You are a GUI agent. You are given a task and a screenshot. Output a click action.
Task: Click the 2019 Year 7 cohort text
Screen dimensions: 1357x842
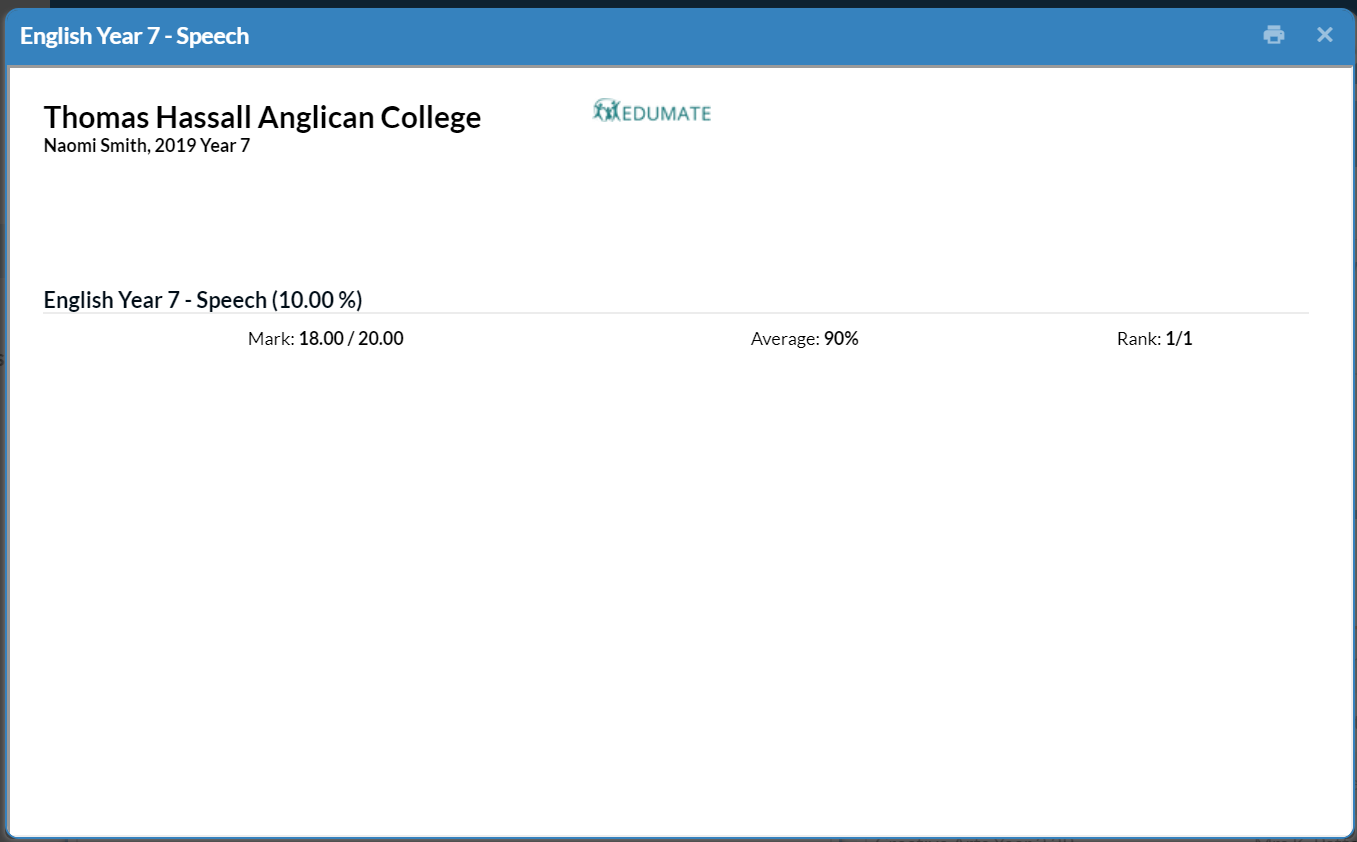coord(202,146)
